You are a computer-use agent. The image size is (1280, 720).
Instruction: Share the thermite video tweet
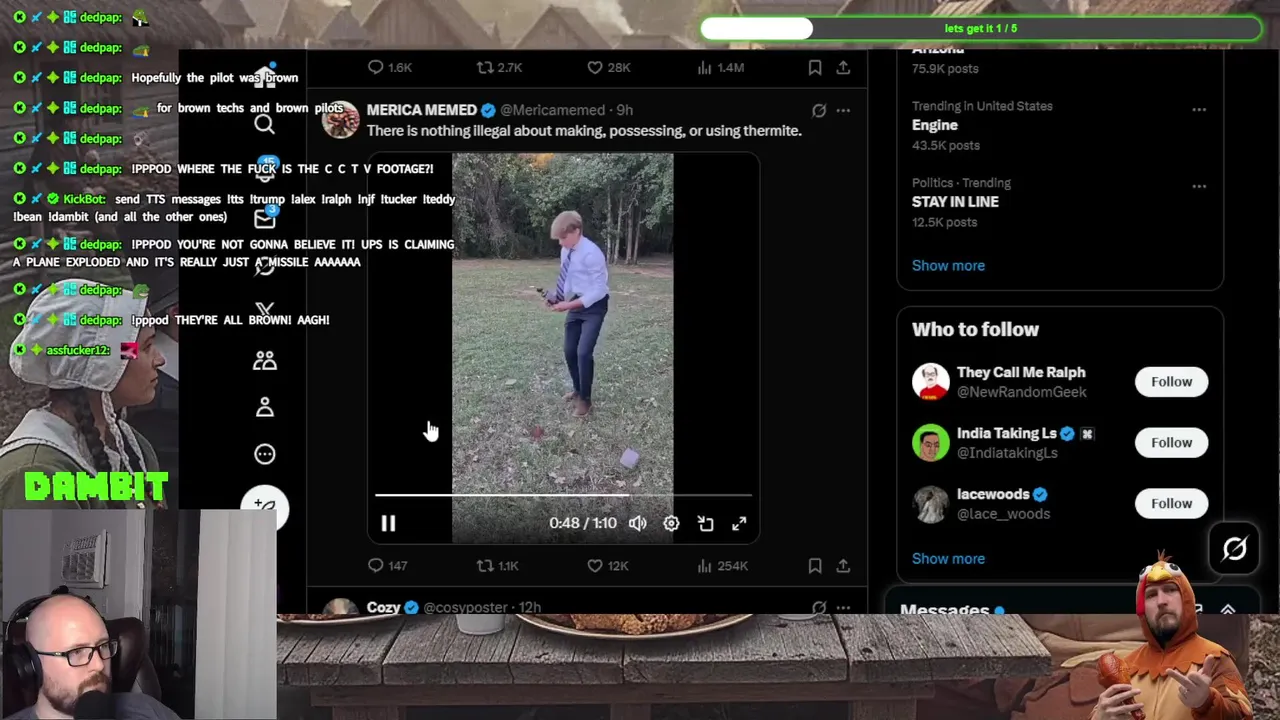coord(843,565)
